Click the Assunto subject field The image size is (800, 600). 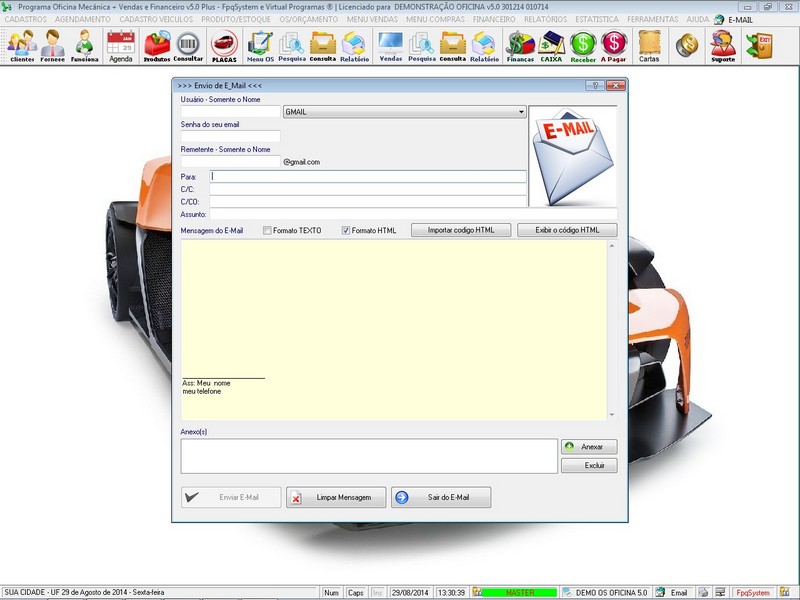click(x=413, y=214)
